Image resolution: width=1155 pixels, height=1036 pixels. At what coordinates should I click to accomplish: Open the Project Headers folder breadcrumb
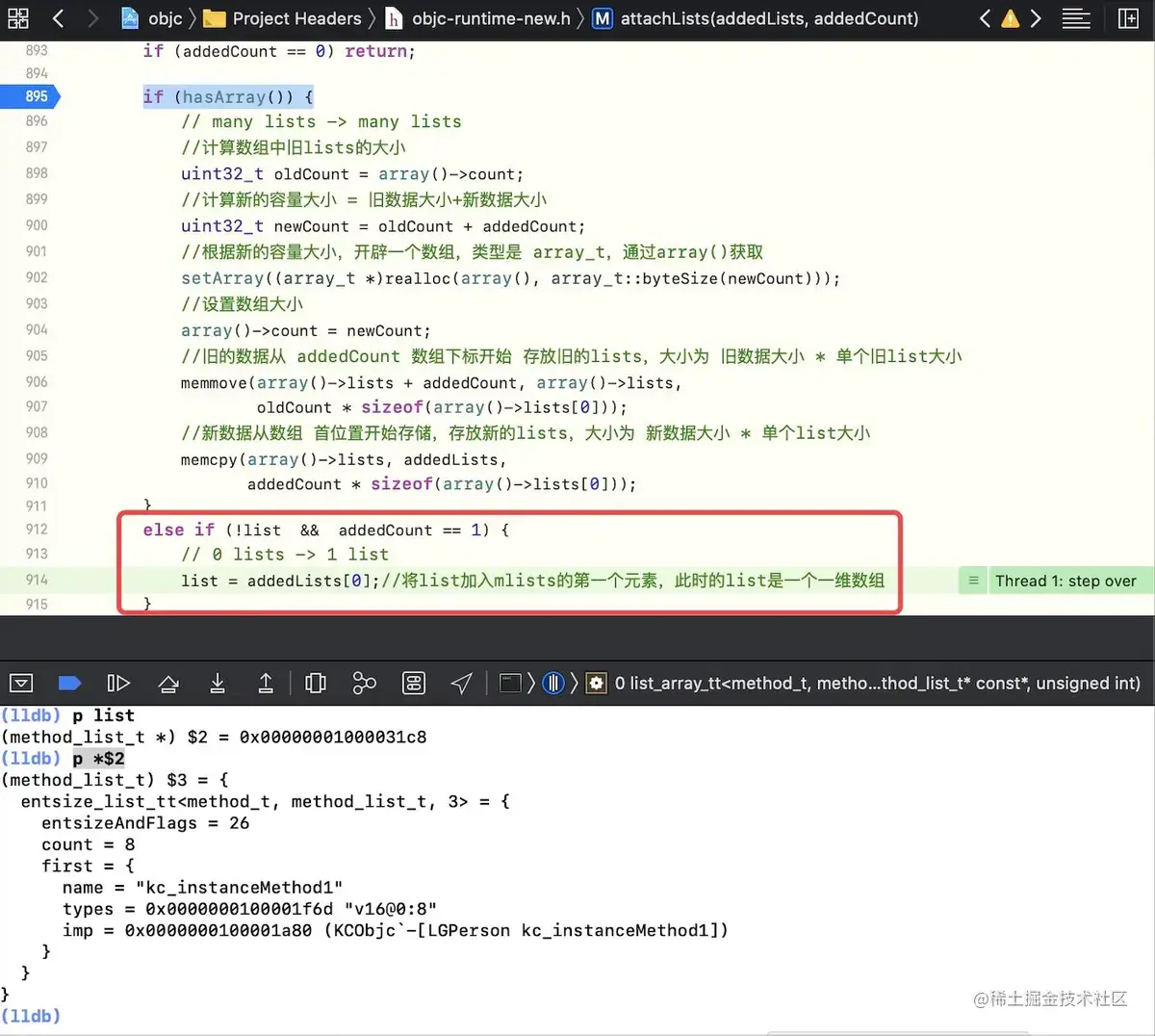click(283, 18)
